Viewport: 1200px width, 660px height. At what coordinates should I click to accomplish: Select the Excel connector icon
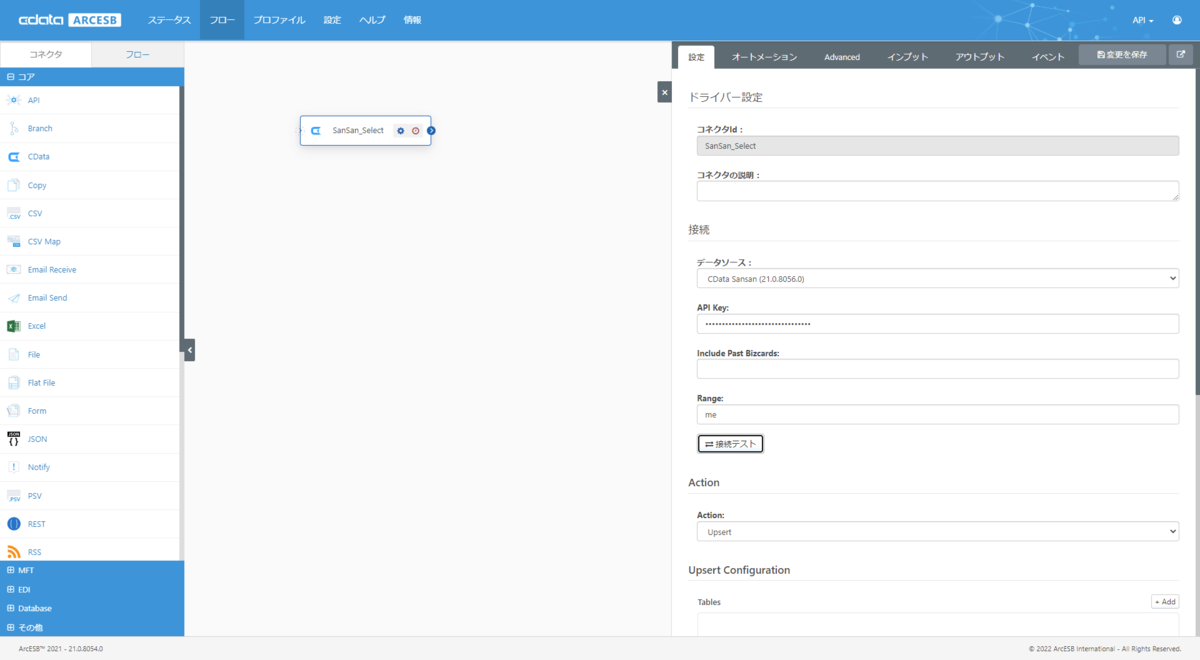point(14,326)
